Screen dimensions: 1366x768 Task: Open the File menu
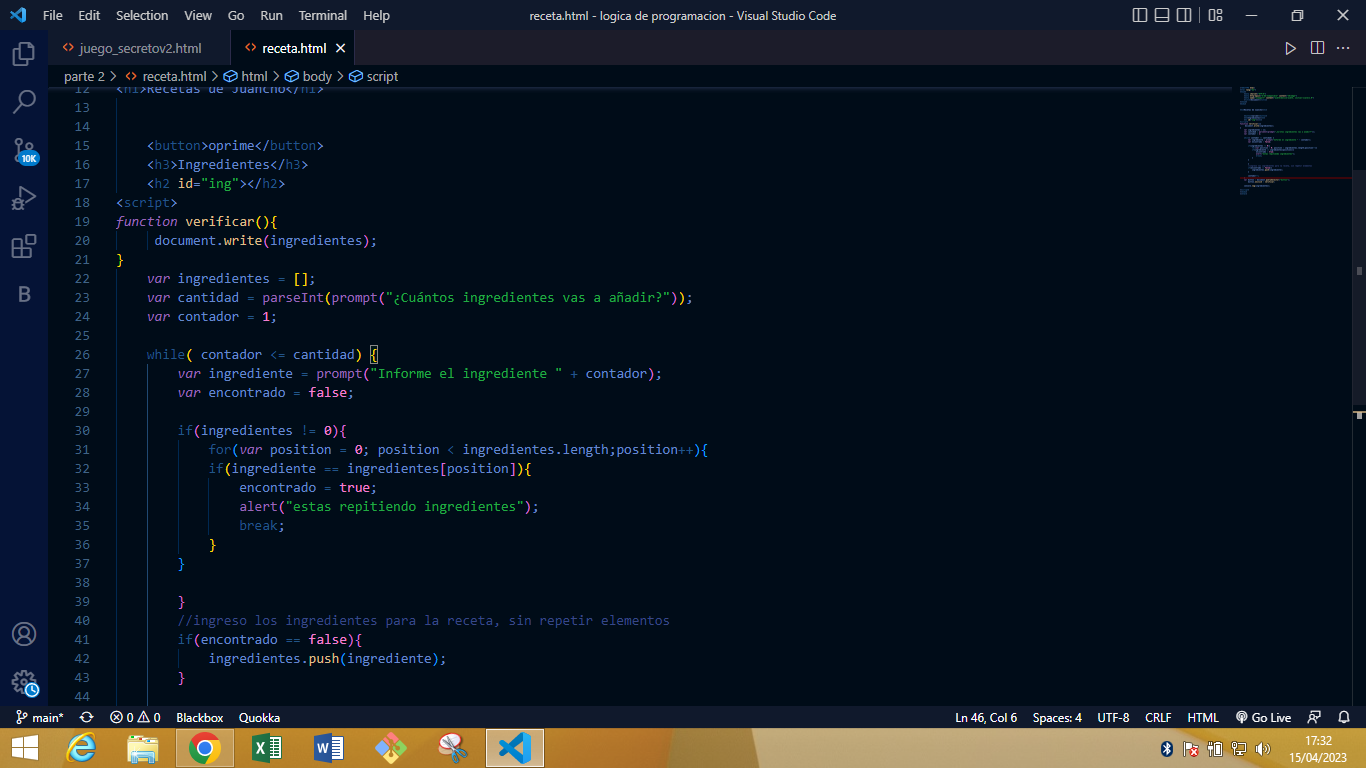[x=53, y=15]
